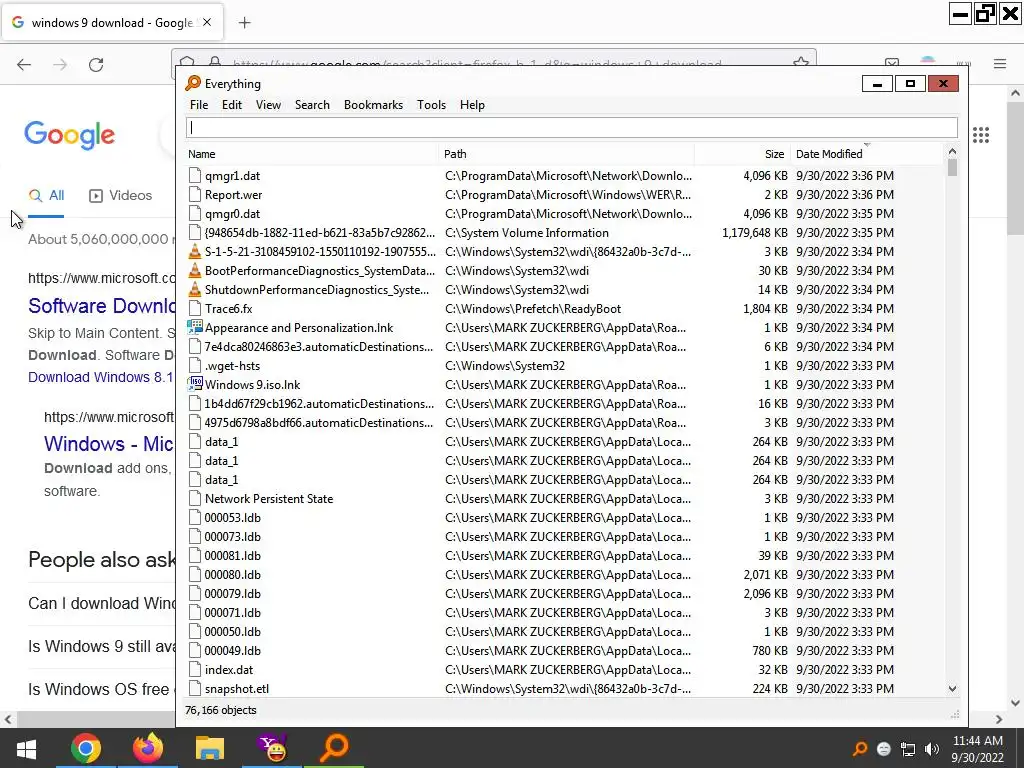Click the Google logo in Firefox
Viewport: 1024px width, 768px height.
point(69,135)
